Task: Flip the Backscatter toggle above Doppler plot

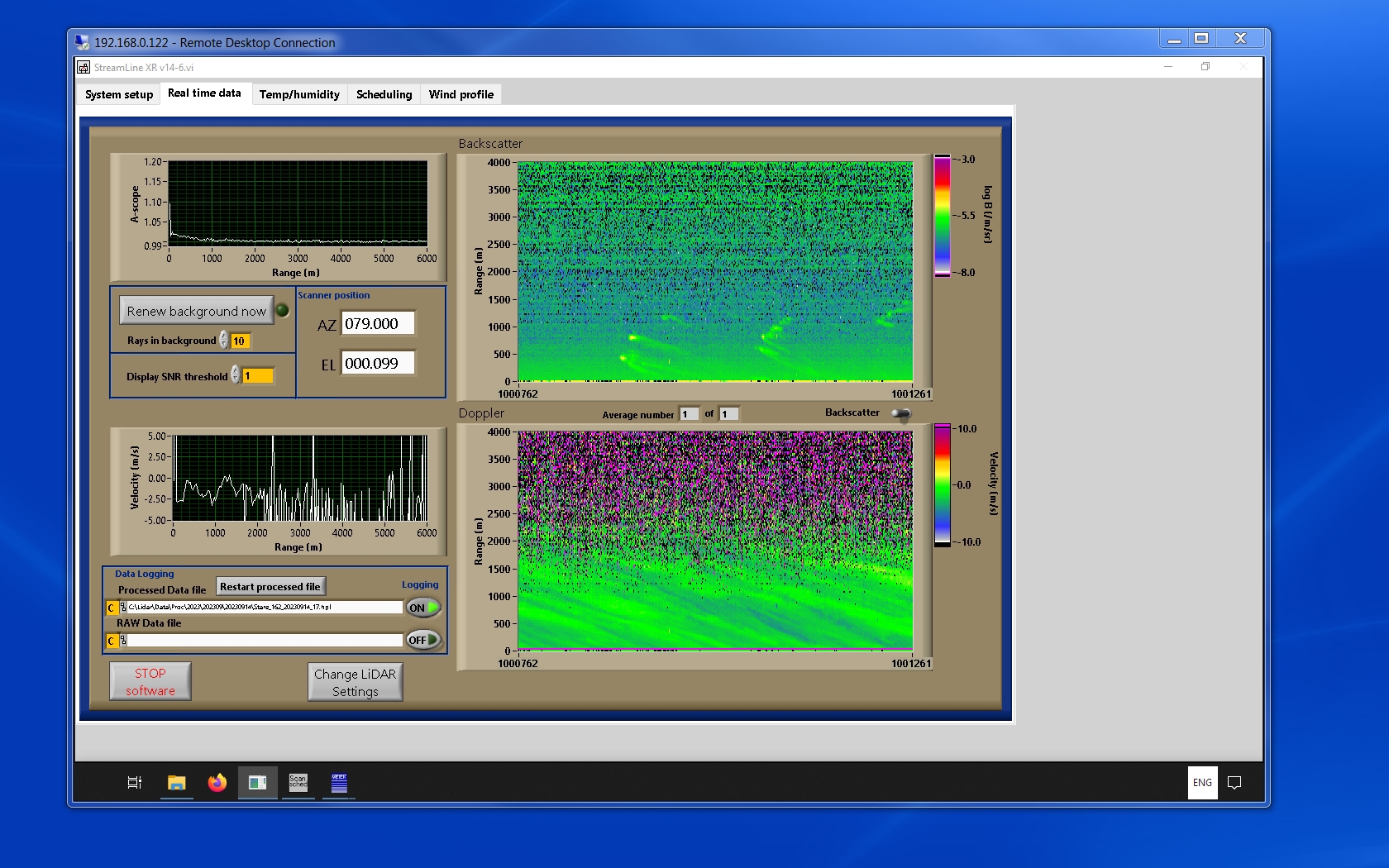Action: point(901,413)
